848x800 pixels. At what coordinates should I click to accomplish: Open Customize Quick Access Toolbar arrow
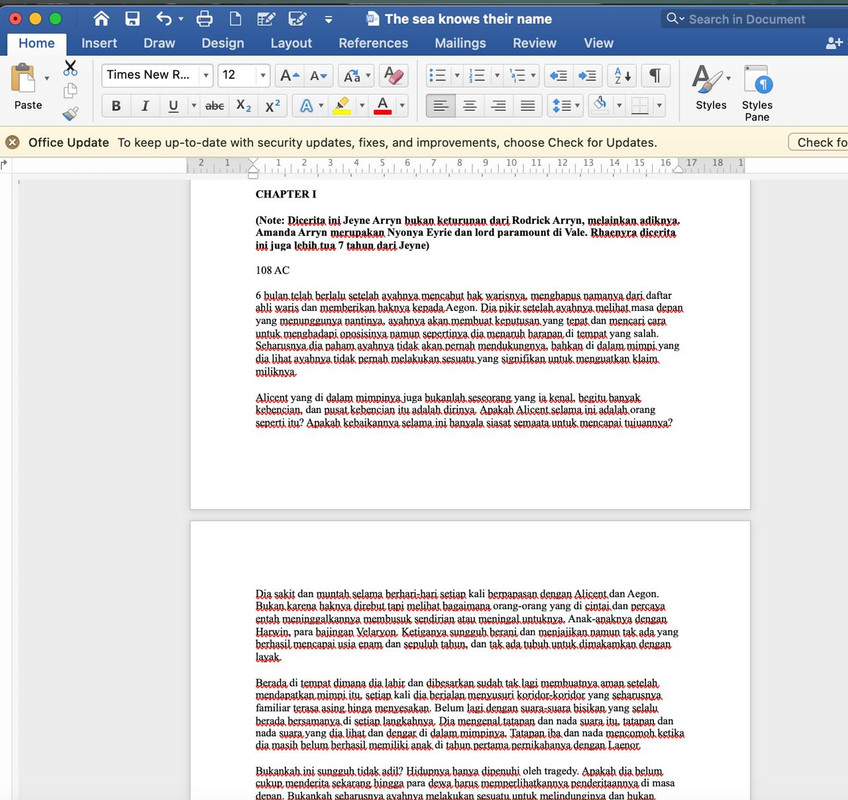pyautogui.click(x=328, y=19)
